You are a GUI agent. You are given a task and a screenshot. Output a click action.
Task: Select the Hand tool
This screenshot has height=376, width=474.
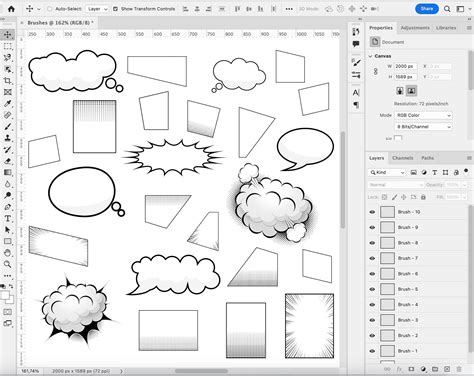7,253
